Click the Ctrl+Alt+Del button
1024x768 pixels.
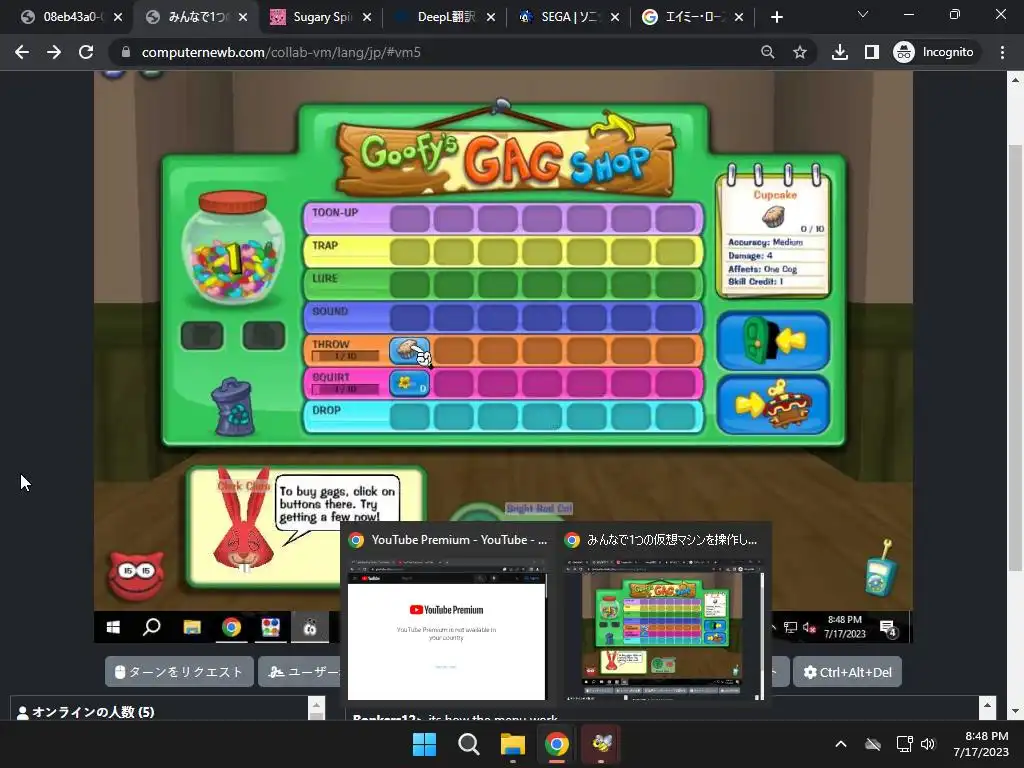[x=848, y=672]
